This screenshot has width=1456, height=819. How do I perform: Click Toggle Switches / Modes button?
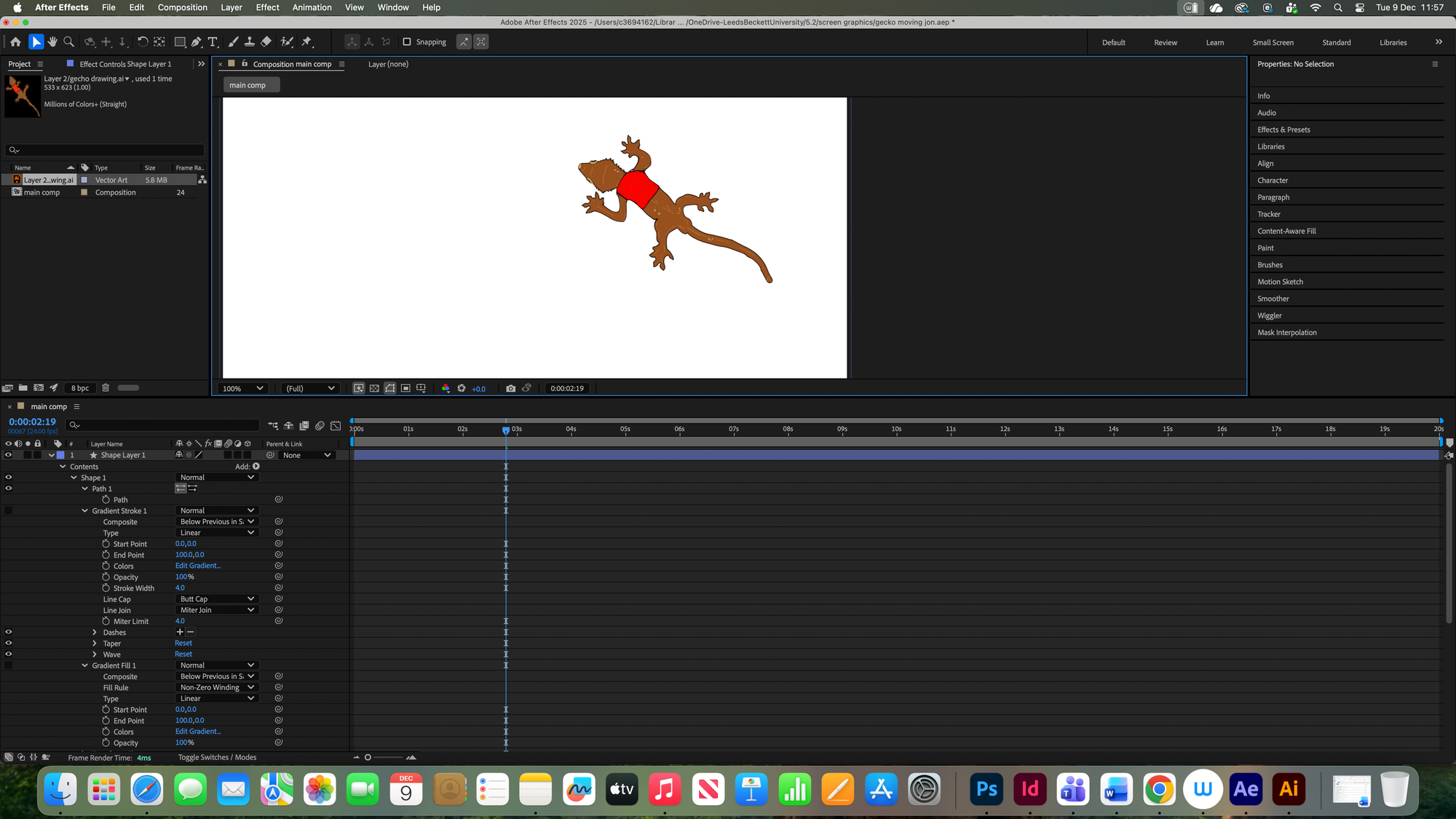tap(217, 758)
